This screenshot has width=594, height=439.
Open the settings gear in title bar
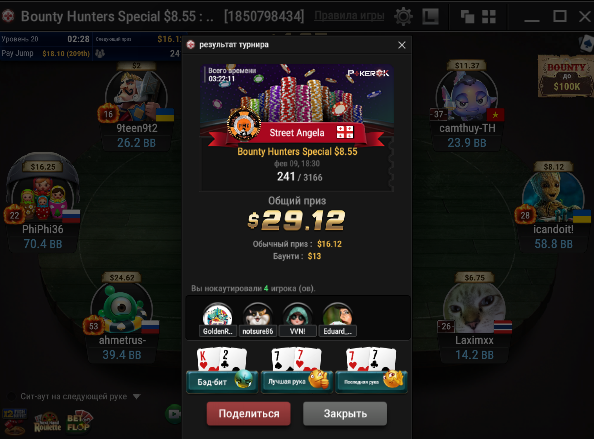pyautogui.click(x=403, y=16)
